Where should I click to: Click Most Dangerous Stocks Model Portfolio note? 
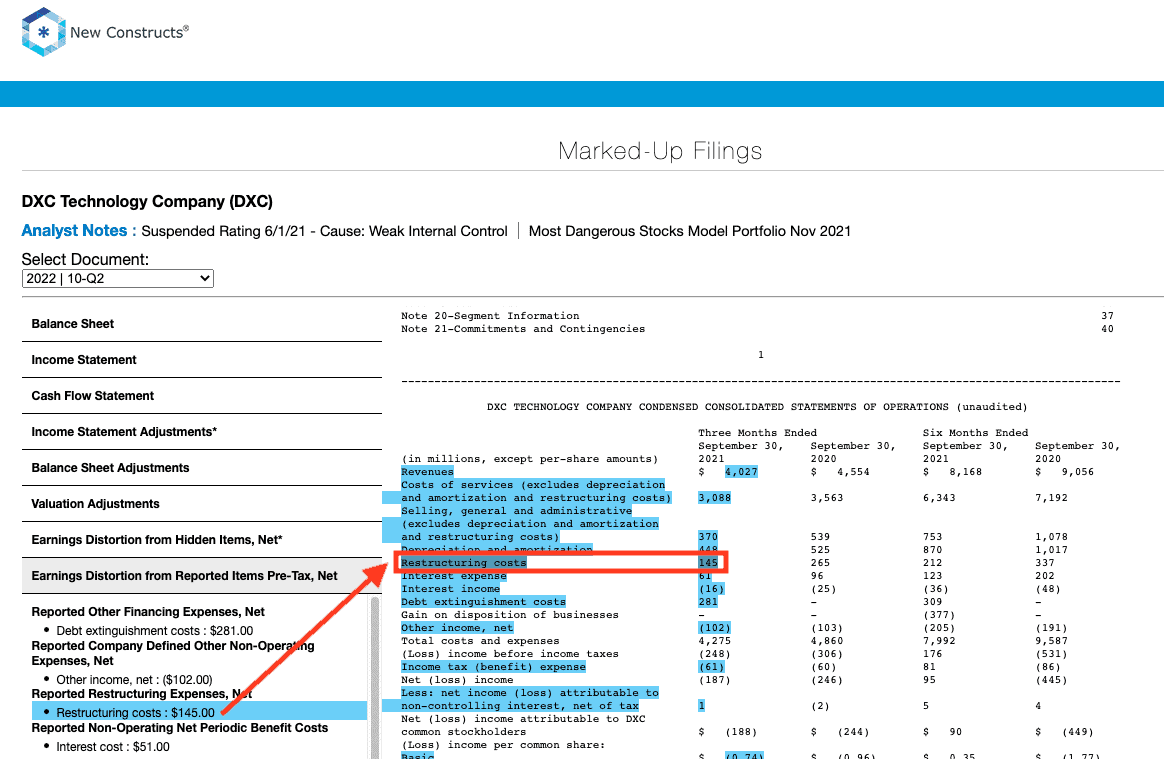point(690,231)
